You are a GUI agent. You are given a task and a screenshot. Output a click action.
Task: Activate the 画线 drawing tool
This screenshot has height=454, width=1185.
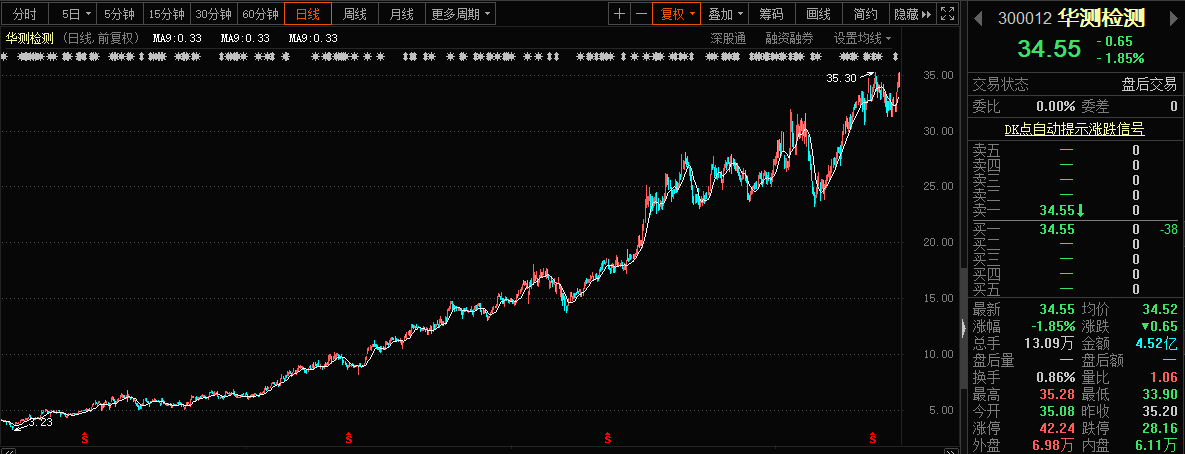click(818, 14)
